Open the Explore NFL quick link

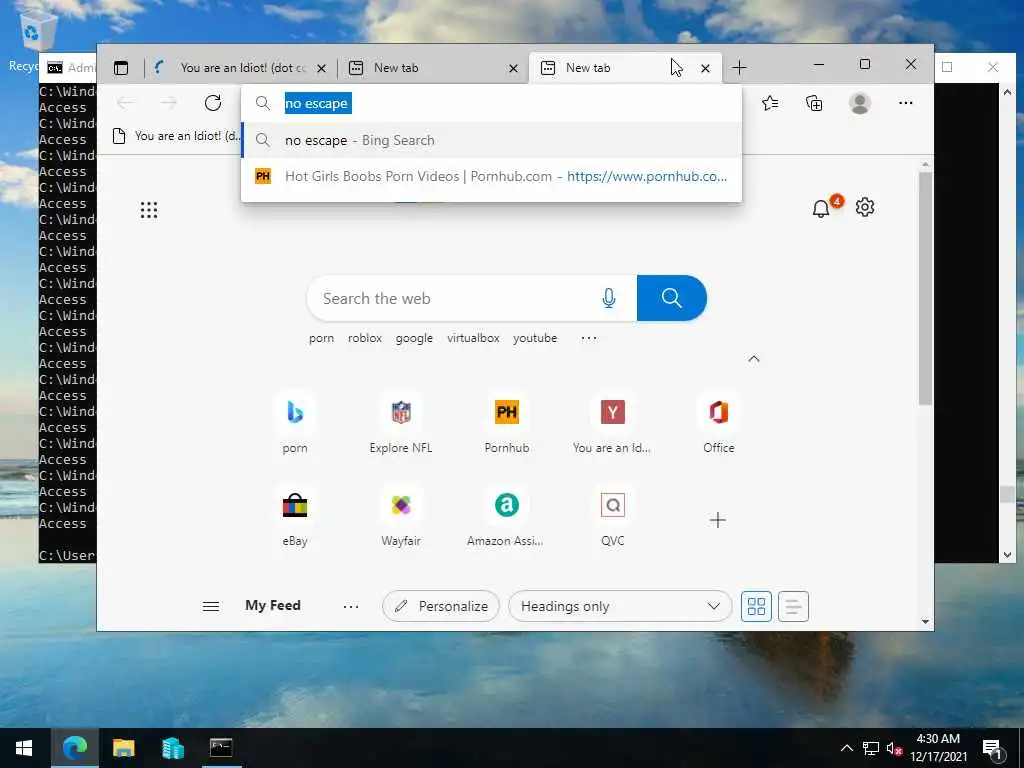[401, 424]
